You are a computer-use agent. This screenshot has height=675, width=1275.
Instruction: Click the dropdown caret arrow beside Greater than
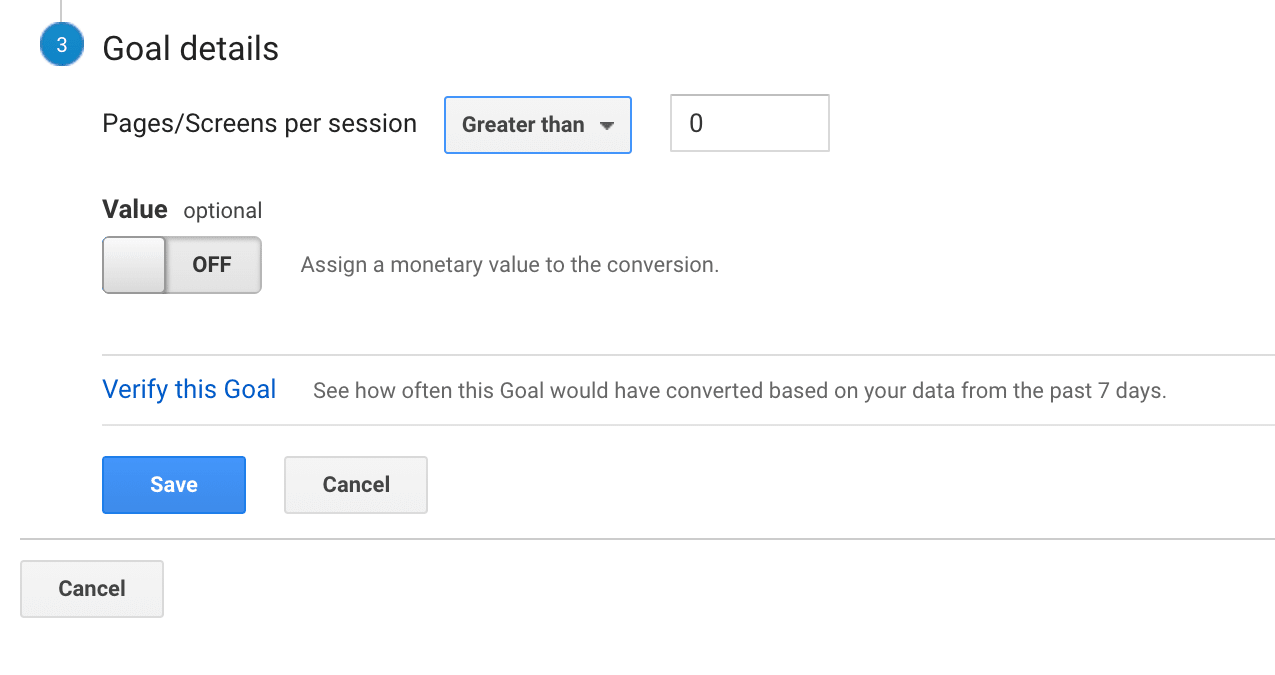pos(606,126)
